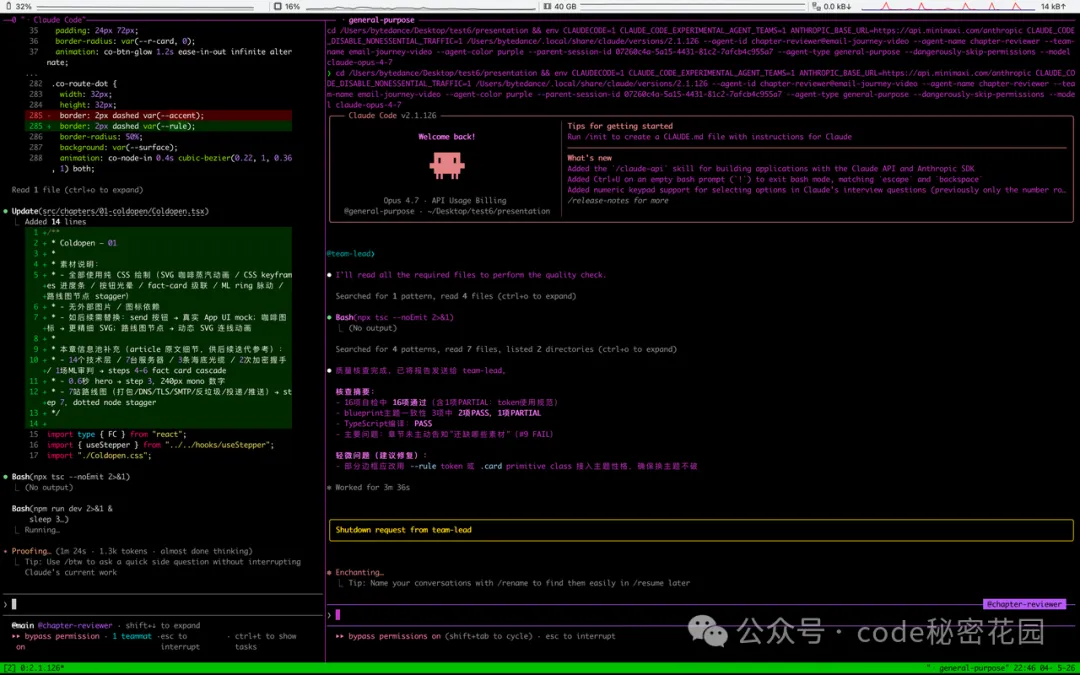Expand 'Searched for 1 pattern, read 4 files'

point(455,296)
